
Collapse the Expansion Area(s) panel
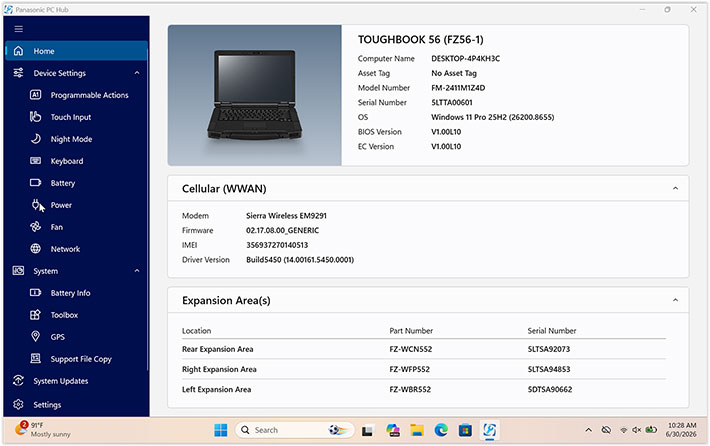[675, 300]
